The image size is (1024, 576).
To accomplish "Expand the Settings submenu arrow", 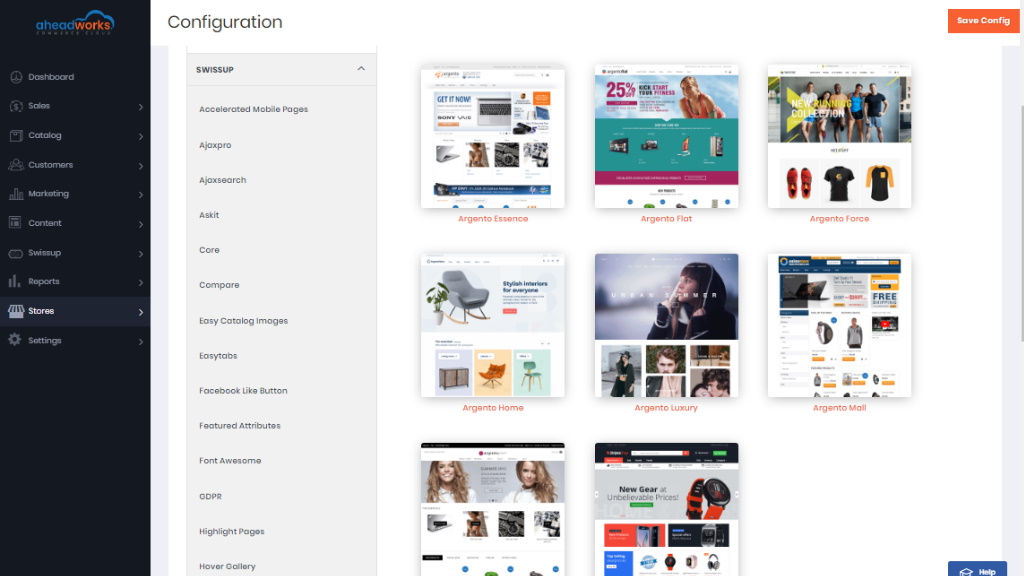I will pos(140,341).
